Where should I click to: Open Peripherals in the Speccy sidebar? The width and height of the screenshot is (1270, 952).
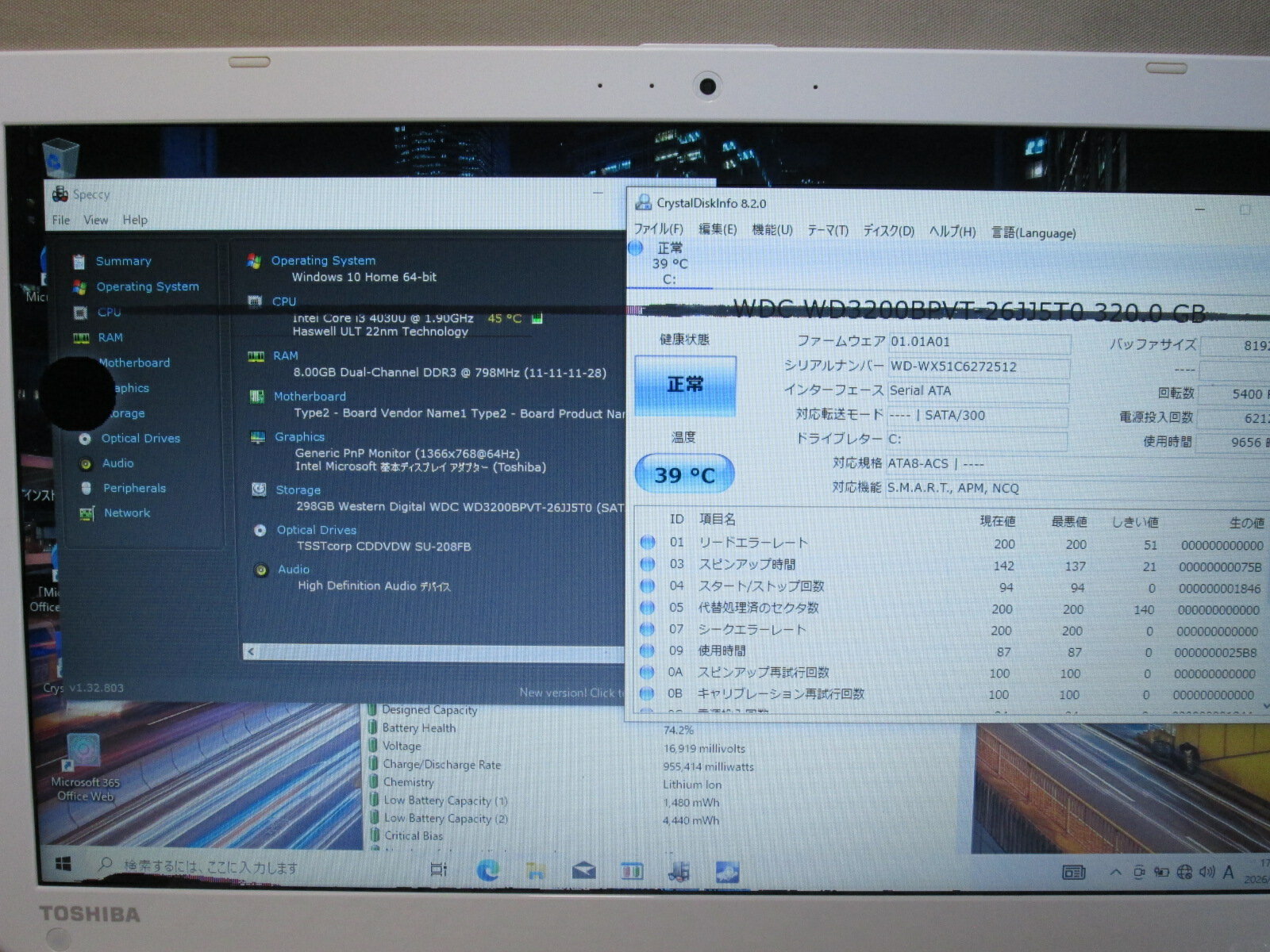pyautogui.click(x=134, y=488)
